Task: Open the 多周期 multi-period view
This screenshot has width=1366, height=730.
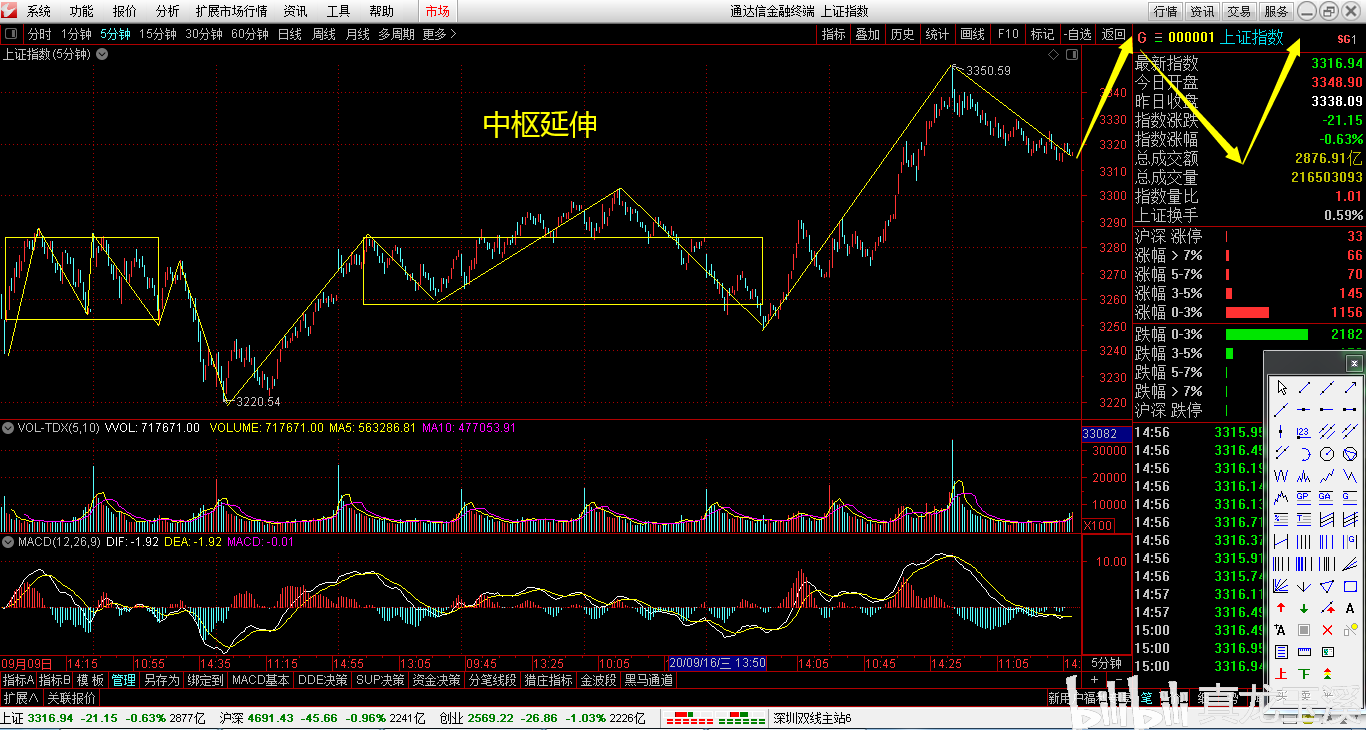Action: tap(396, 34)
